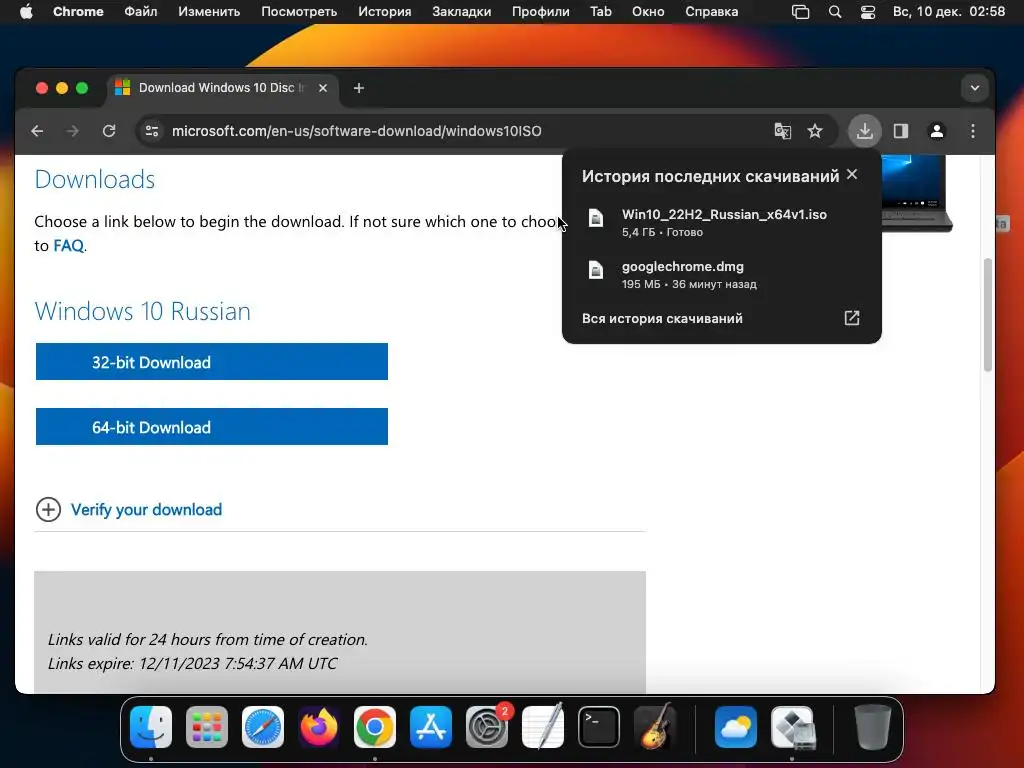Image resolution: width=1024 pixels, height=768 pixels.
Task: Open the Закладки menu
Action: pos(462,12)
